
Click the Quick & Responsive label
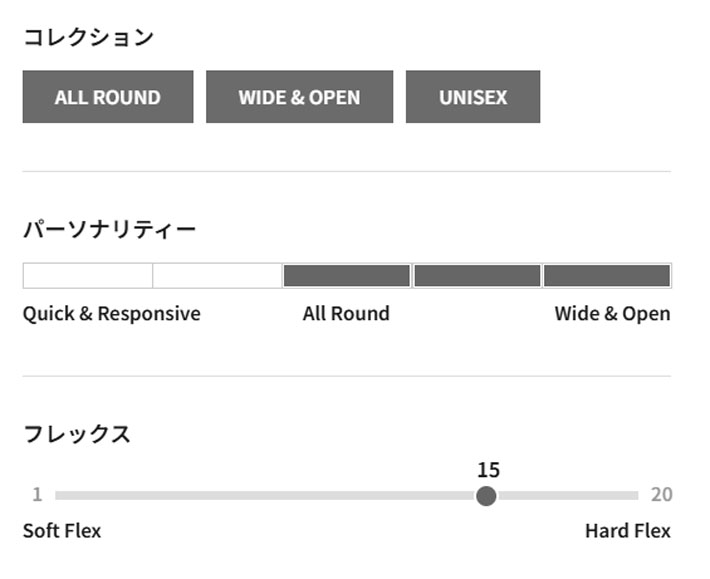pos(111,314)
